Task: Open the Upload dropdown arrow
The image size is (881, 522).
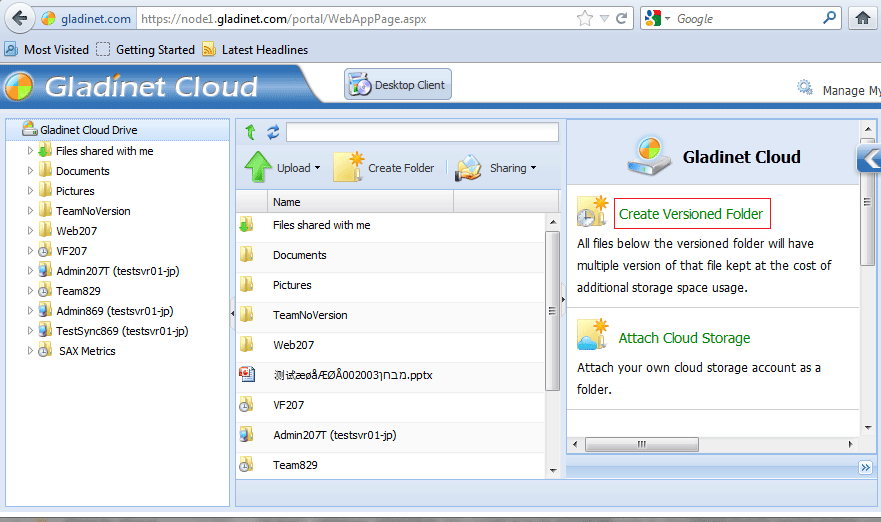Action: point(317,167)
